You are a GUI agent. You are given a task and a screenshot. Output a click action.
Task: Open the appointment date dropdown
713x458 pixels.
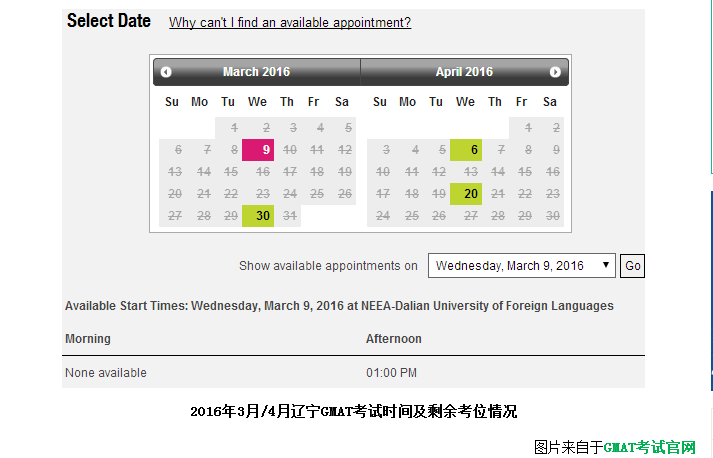[x=522, y=266]
